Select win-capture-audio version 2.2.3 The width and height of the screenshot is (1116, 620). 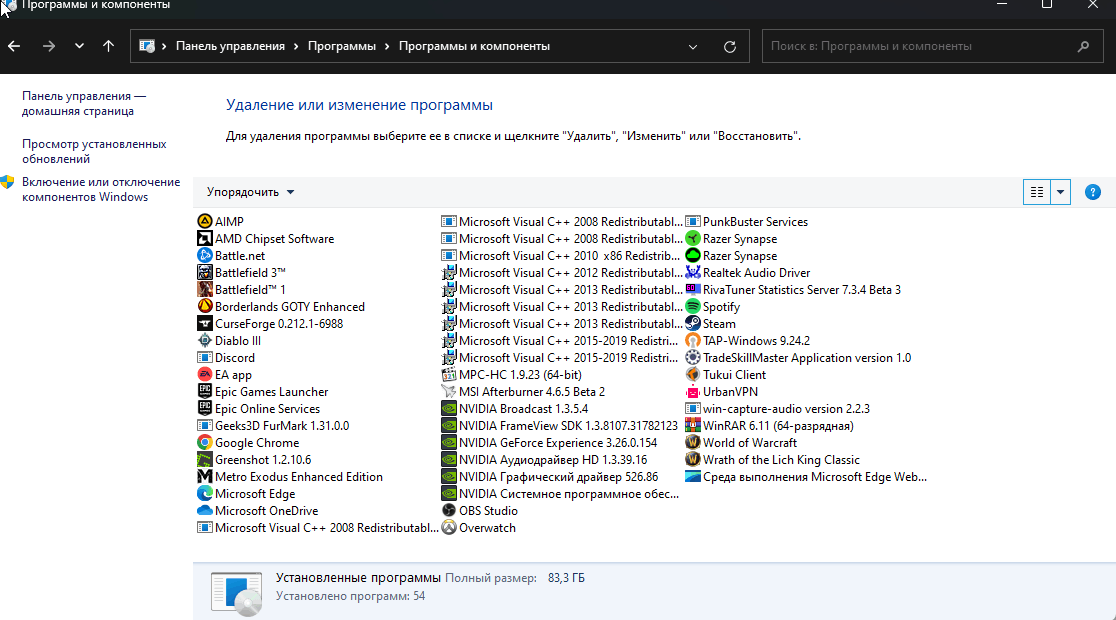777,409
